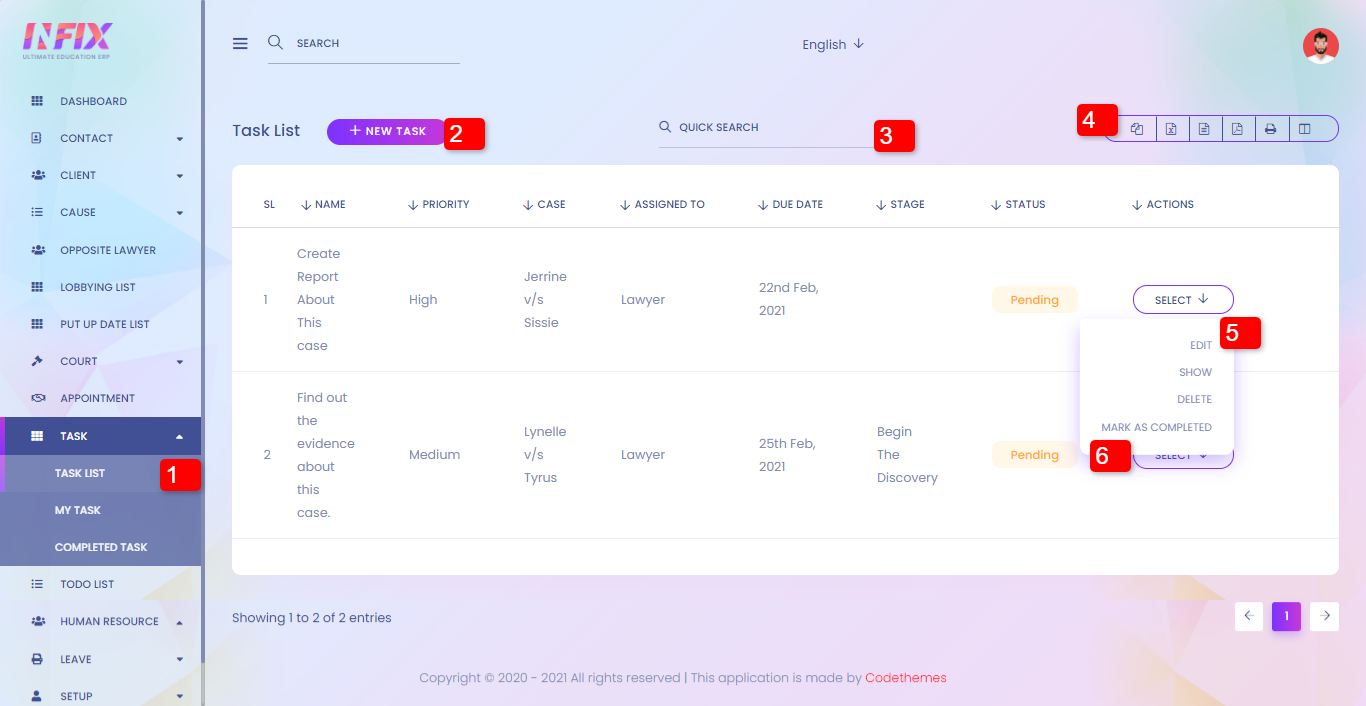Click the Copy table export icon
This screenshot has width=1366, height=706.
point(1138,129)
